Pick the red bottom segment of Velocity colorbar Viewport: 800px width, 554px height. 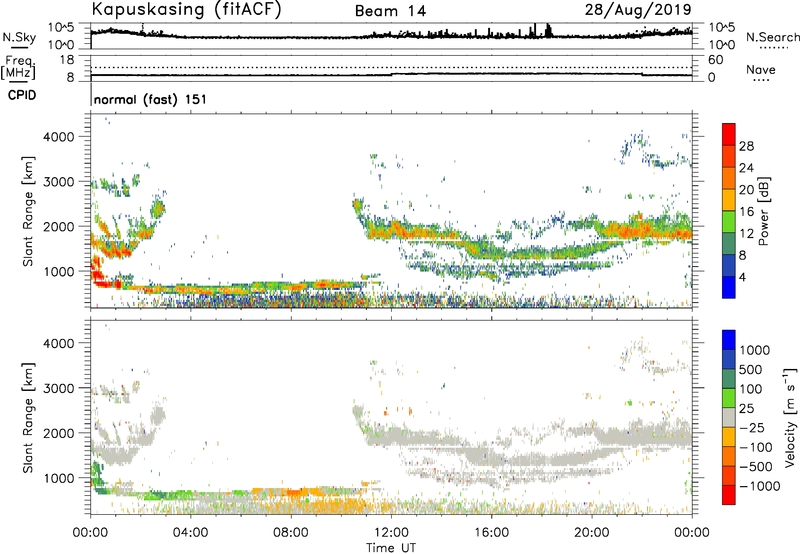tap(729, 495)
